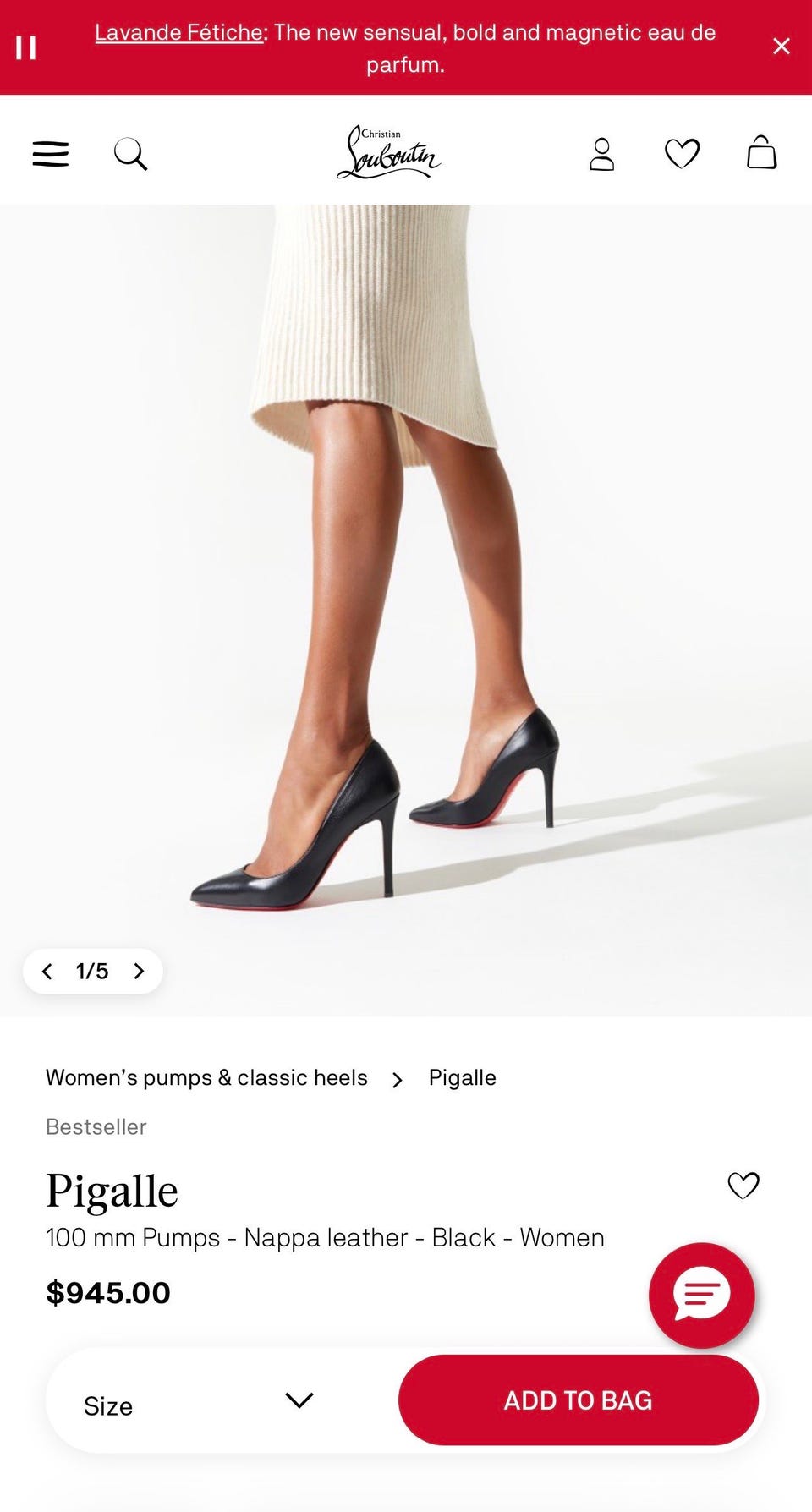Screen dimensions: 812x1512
Task: Tap the search magnifier icon
Action: (x=131, y=154)
